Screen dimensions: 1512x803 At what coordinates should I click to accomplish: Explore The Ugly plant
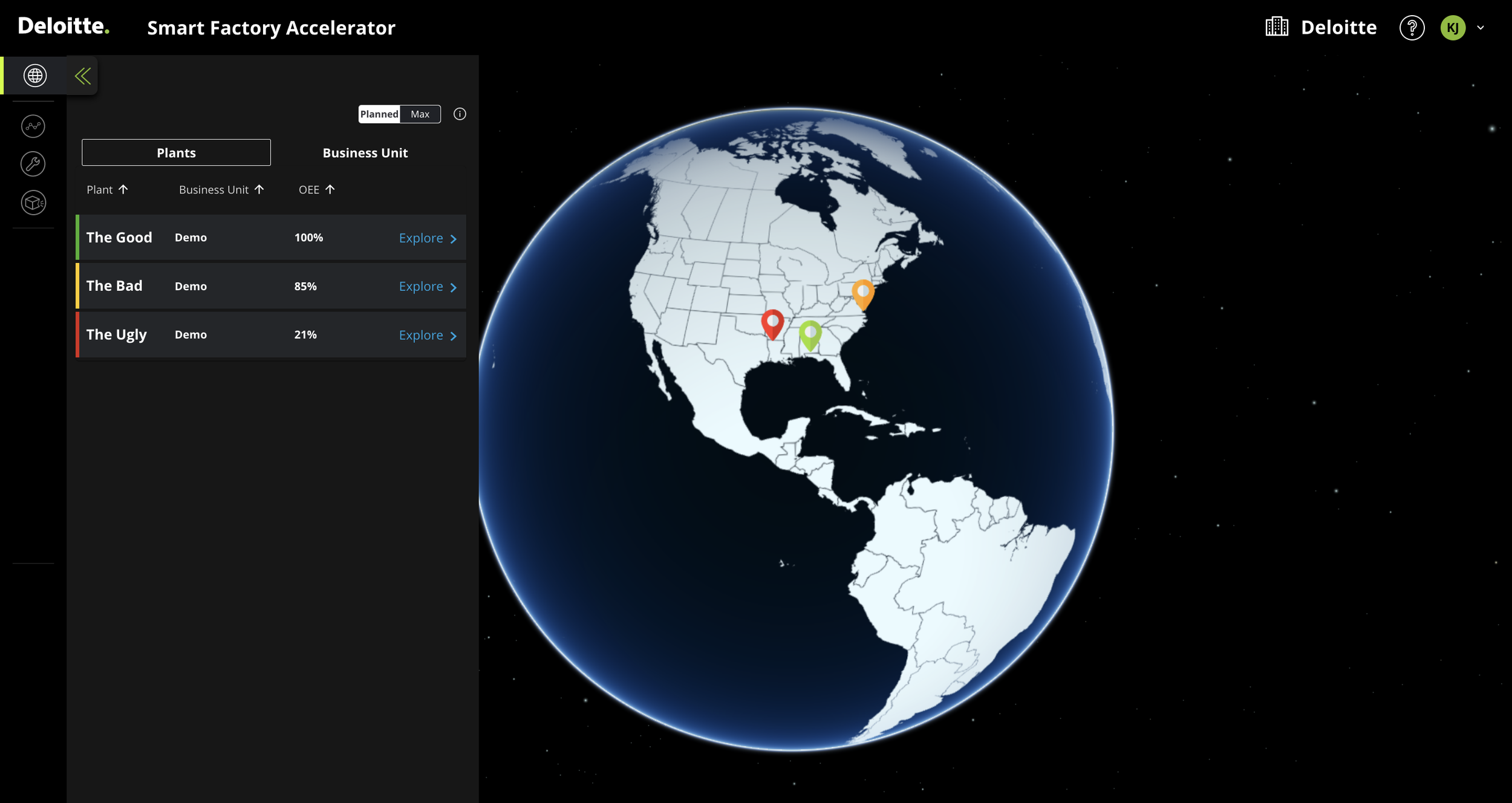[x=427, y=336]
